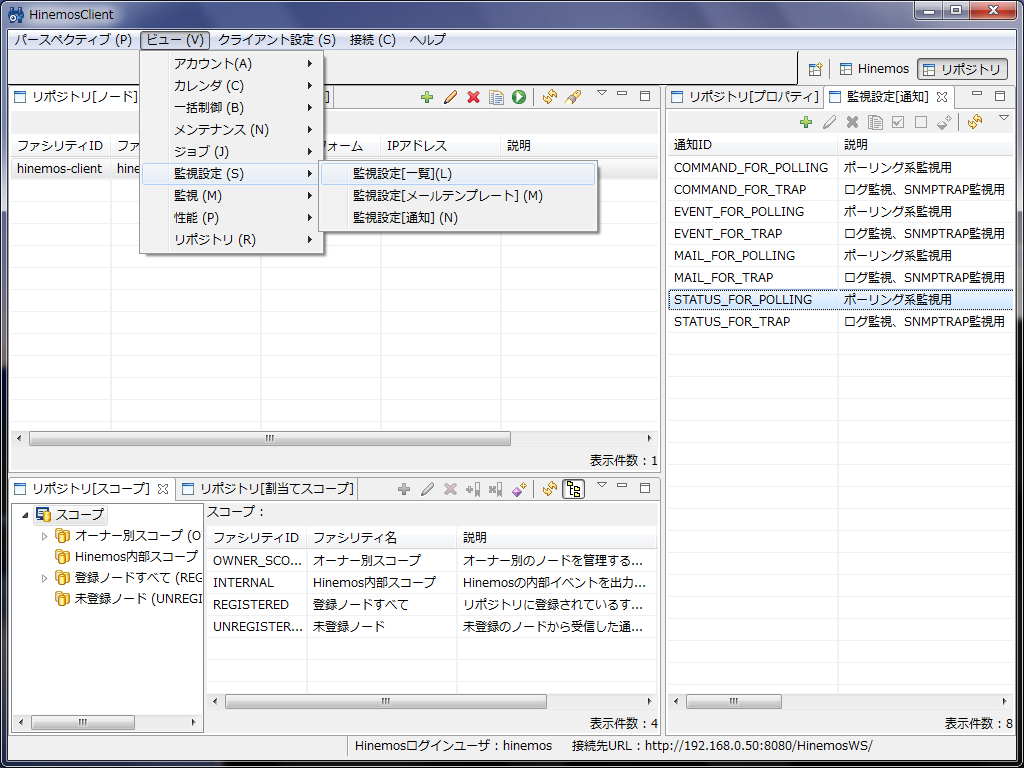
Task: Select the リポジトリ perspective button
Action: click(962, 69)
